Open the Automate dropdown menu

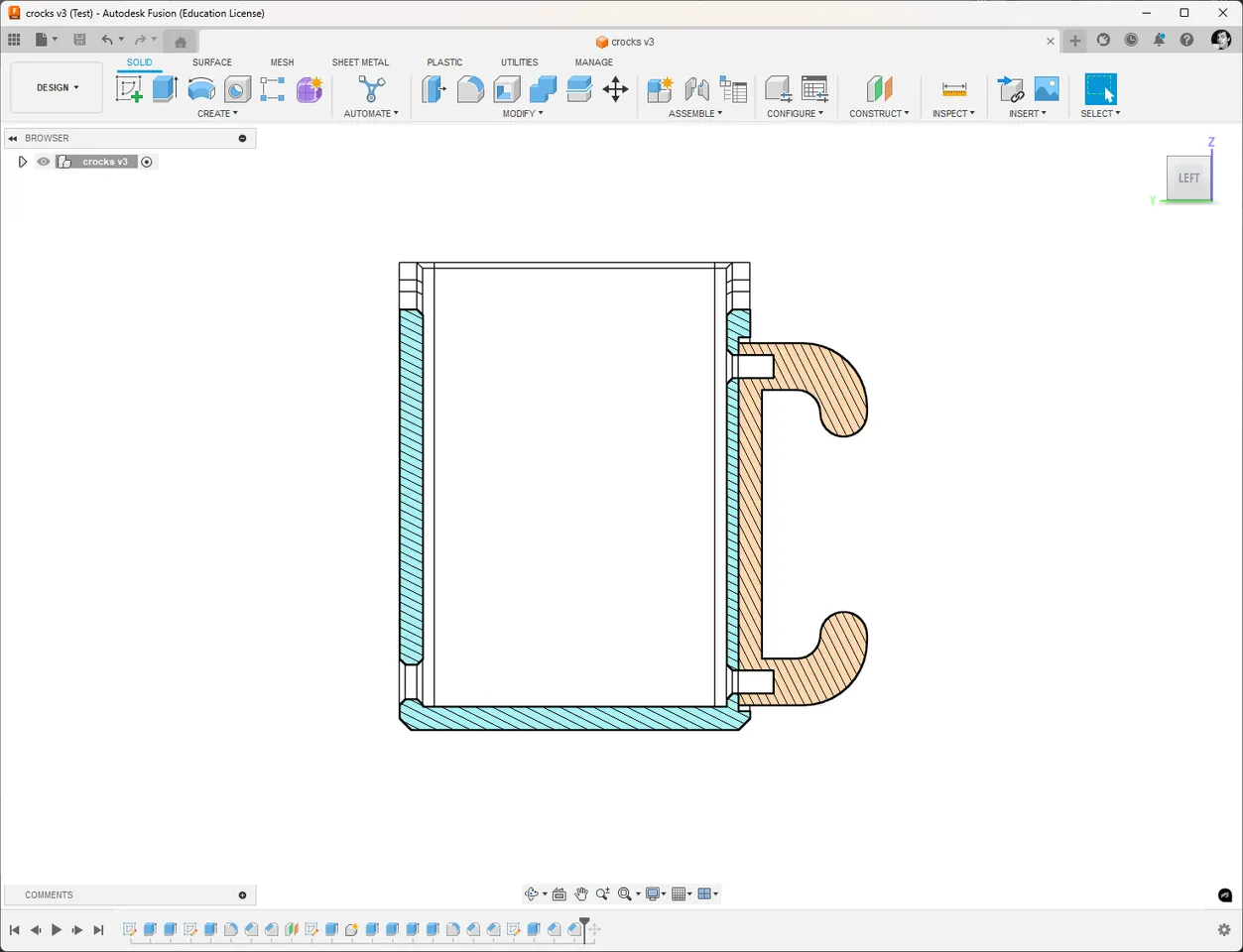(x=371, y=113)
